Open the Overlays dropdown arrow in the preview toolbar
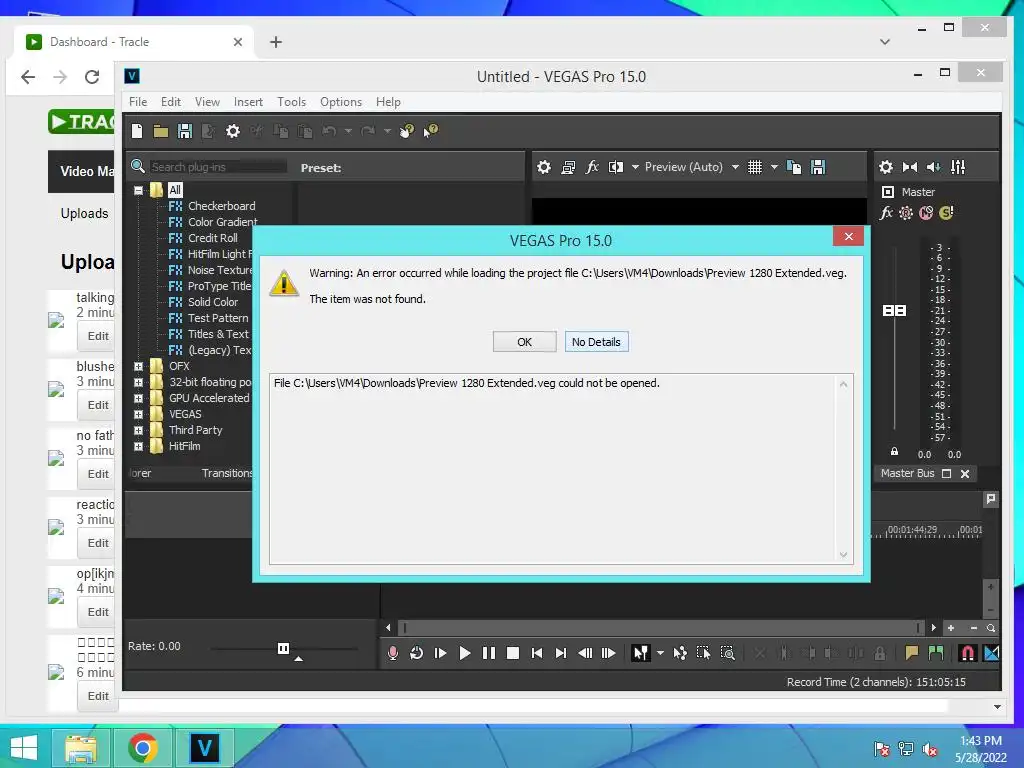1024x768 pixels. (775, 167)
